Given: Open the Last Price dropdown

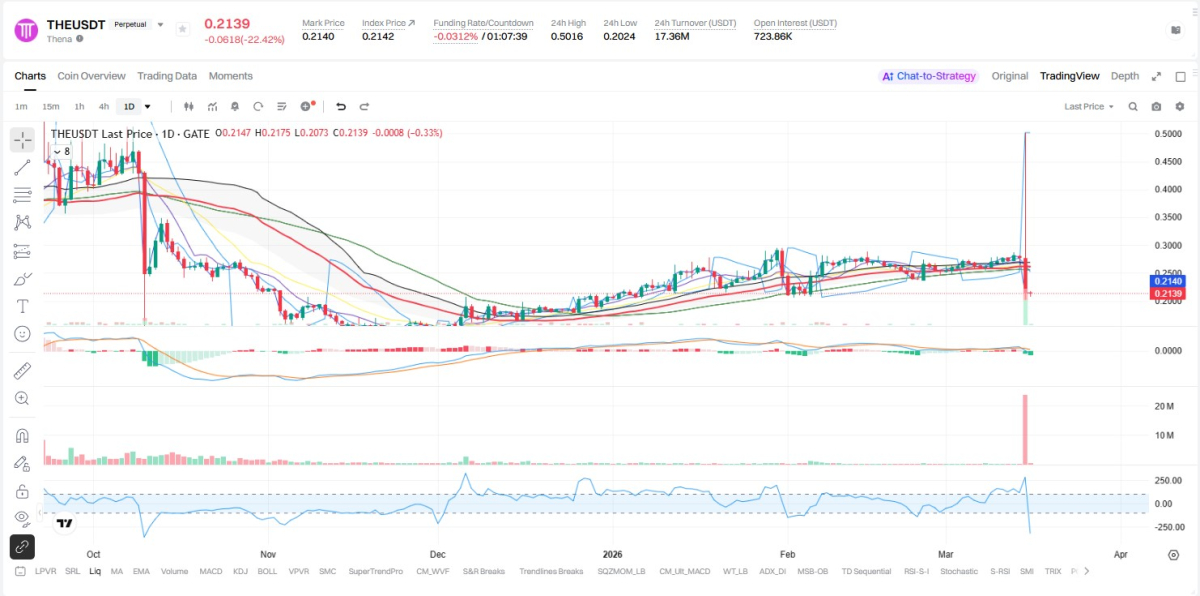Looking at the screenshot, I should 1089,106.
